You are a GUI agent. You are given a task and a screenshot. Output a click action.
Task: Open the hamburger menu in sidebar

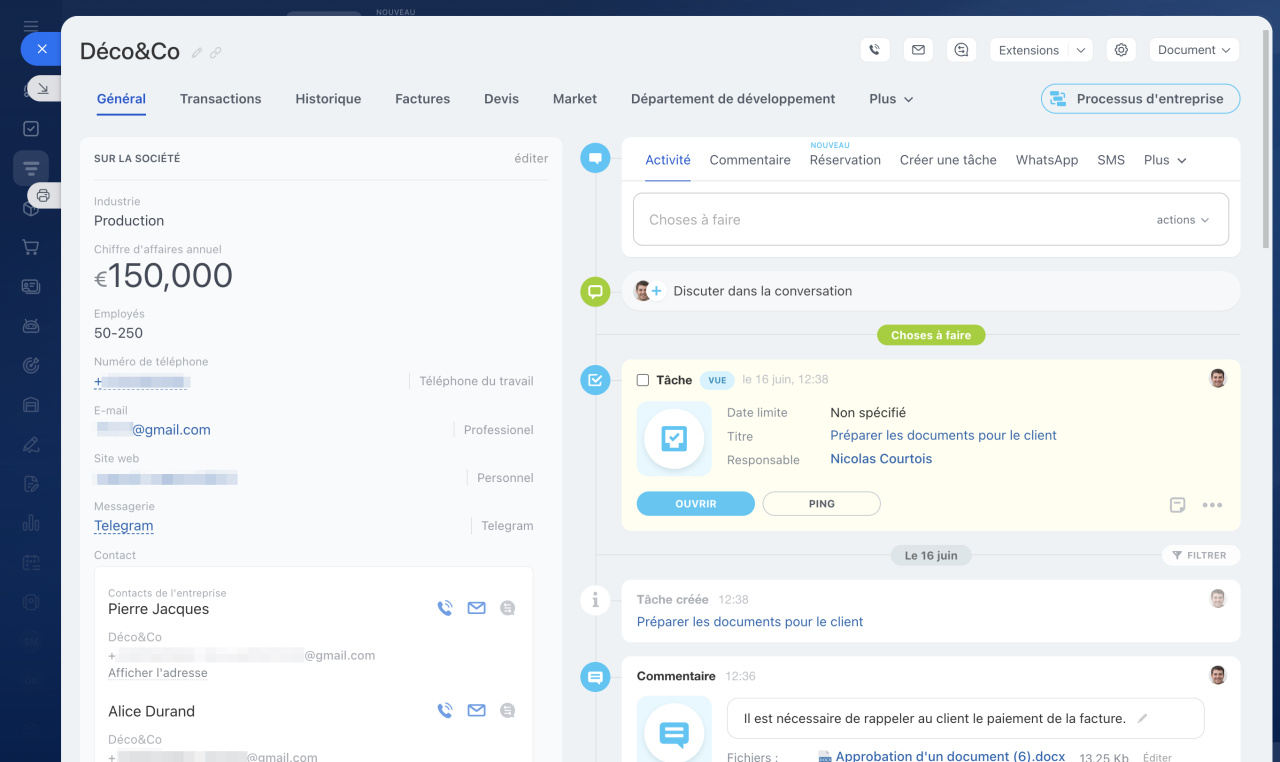click(31, 26)
